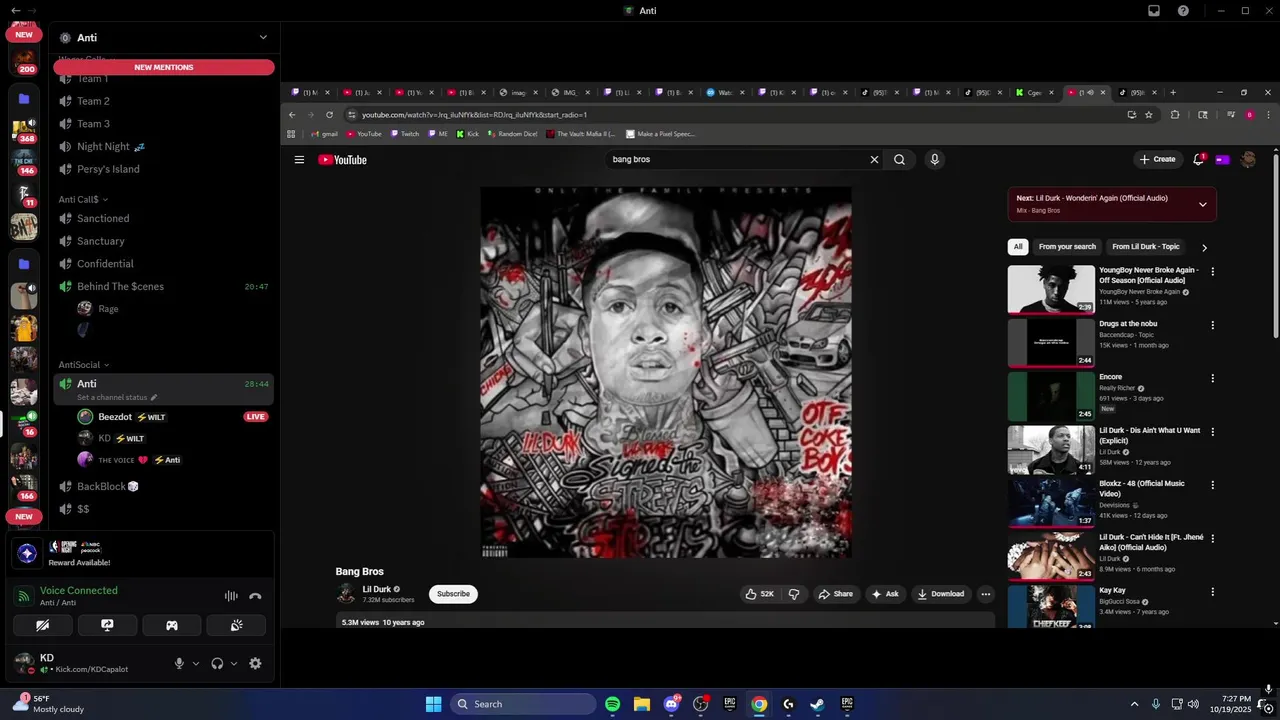Open options for Drugs at the nobu

[1213, 325]
